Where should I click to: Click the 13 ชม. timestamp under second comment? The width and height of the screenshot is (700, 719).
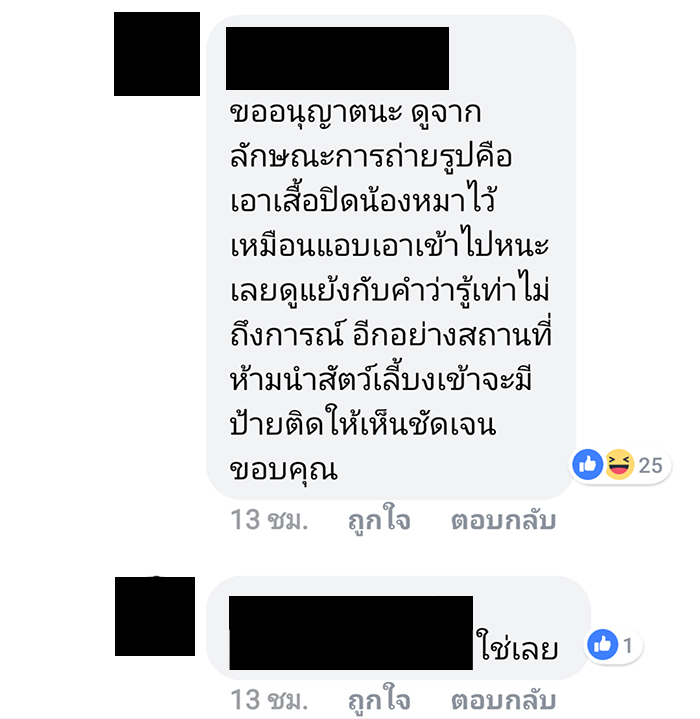coord(269,701)
